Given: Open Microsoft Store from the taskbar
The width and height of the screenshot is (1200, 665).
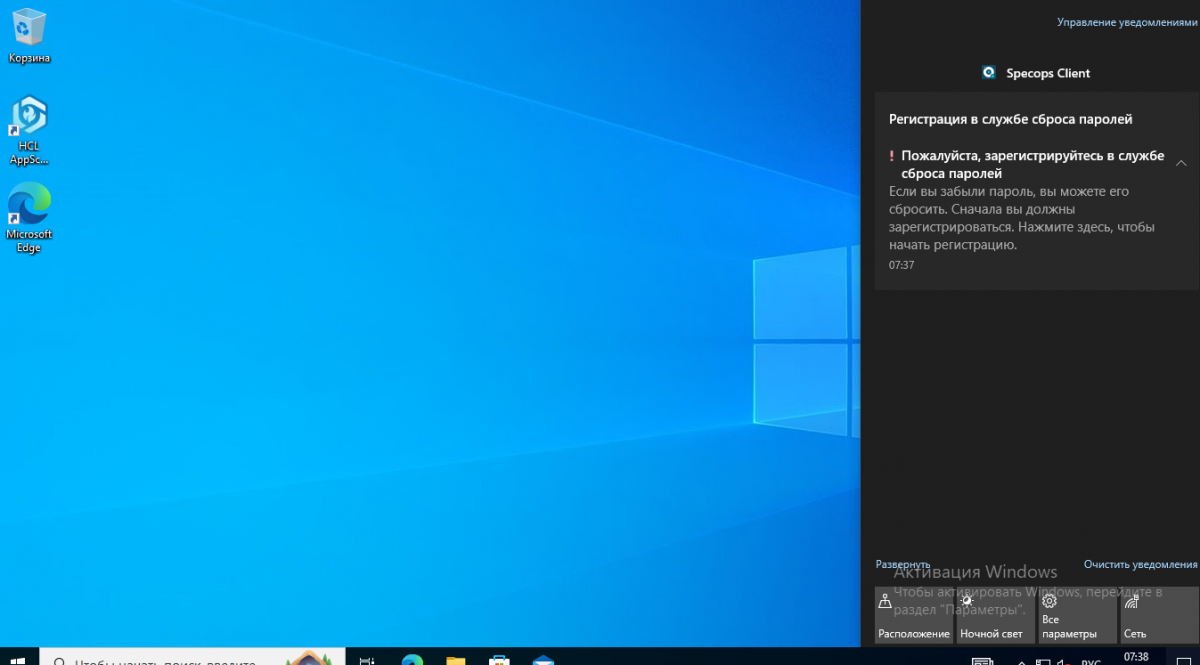Looking at the screenshot, I should 499,658.
